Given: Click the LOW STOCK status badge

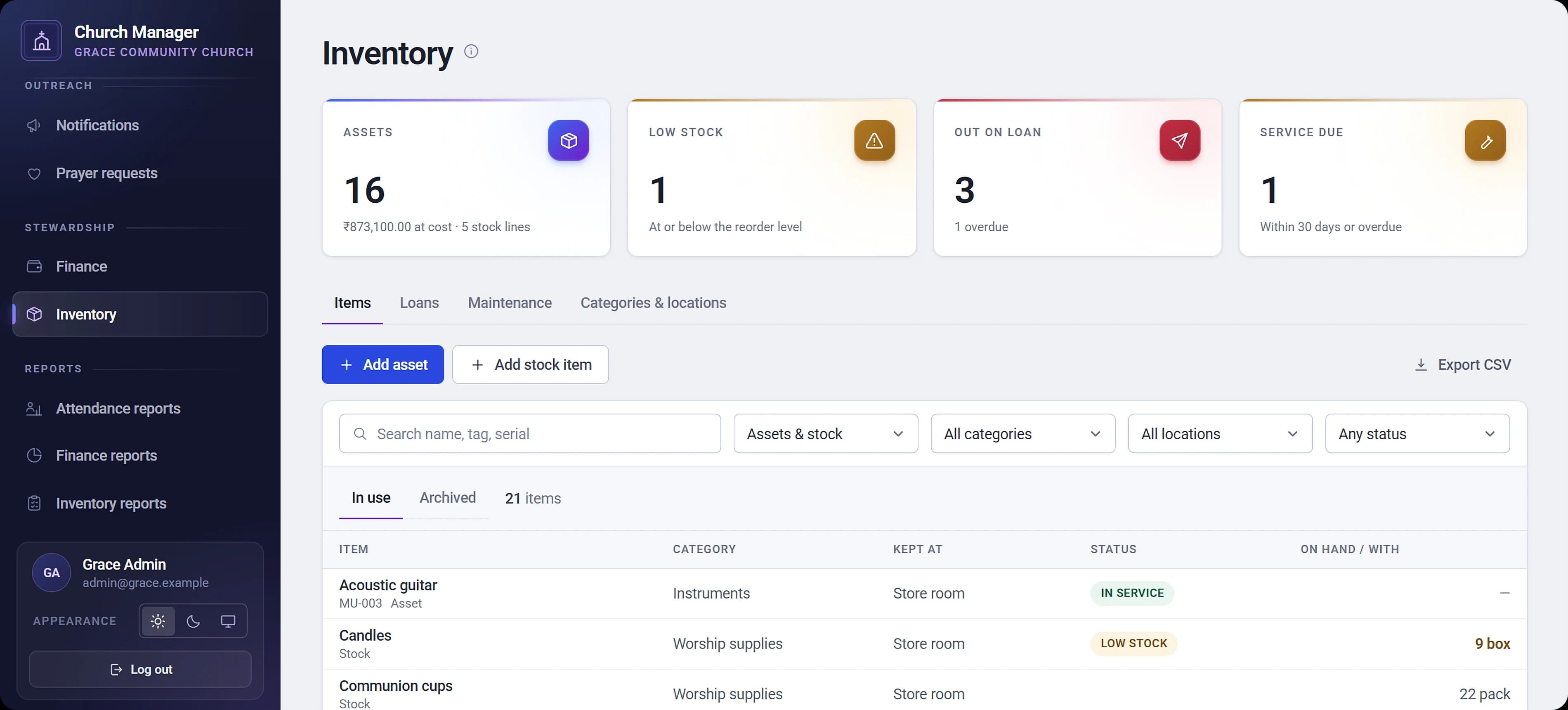Looking at the screenshot, I should [1133, 644].
